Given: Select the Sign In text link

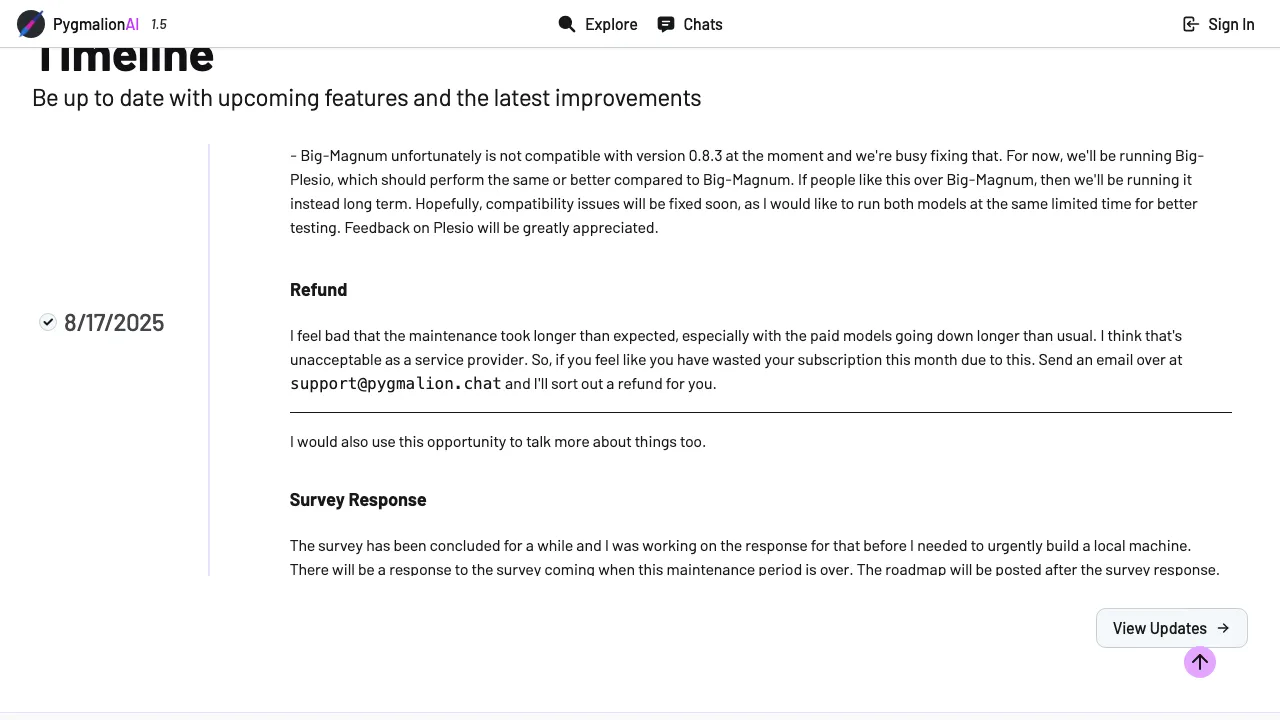Looking at the screenshot, I should pos(1231,24).
